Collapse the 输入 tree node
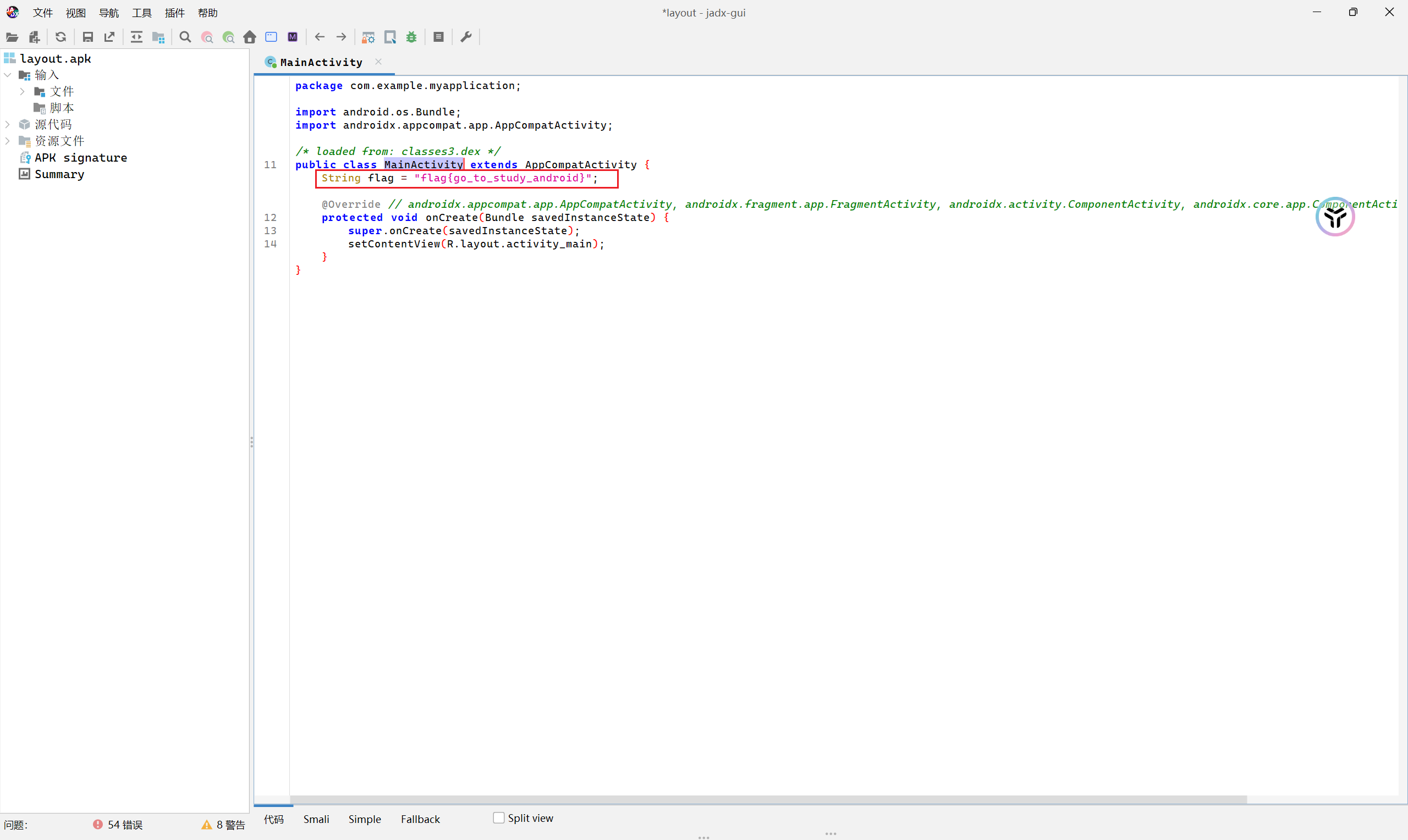1408x840 pixels. (x=7, y=75)
